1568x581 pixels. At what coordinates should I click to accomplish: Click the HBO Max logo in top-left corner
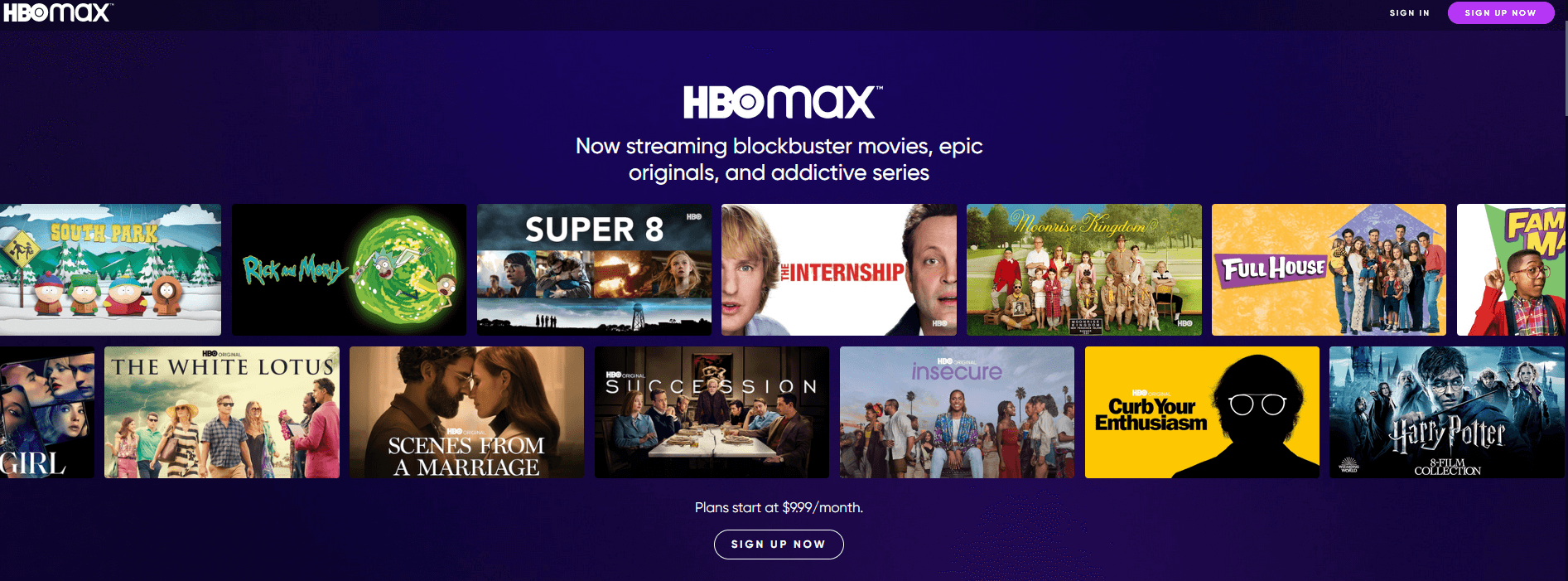(x=57, y=12)
